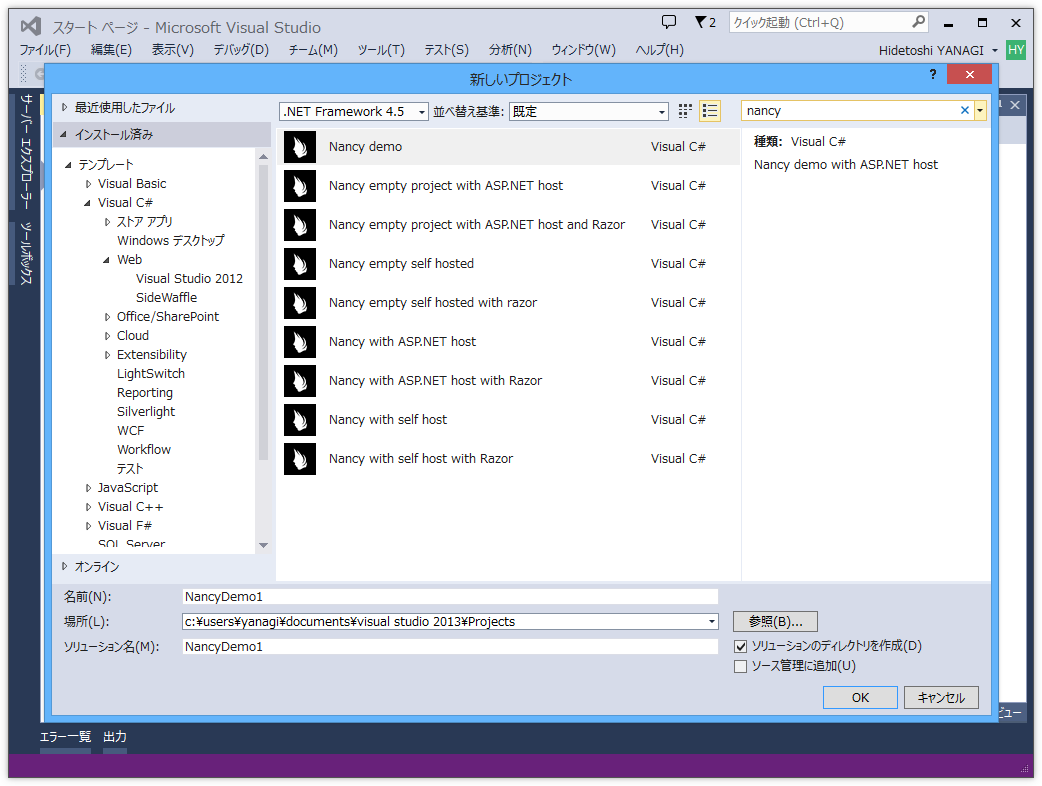This screenshot has width=1042, height=786.
Task: Collapse the Web node
Action: [x=106, y=260]
